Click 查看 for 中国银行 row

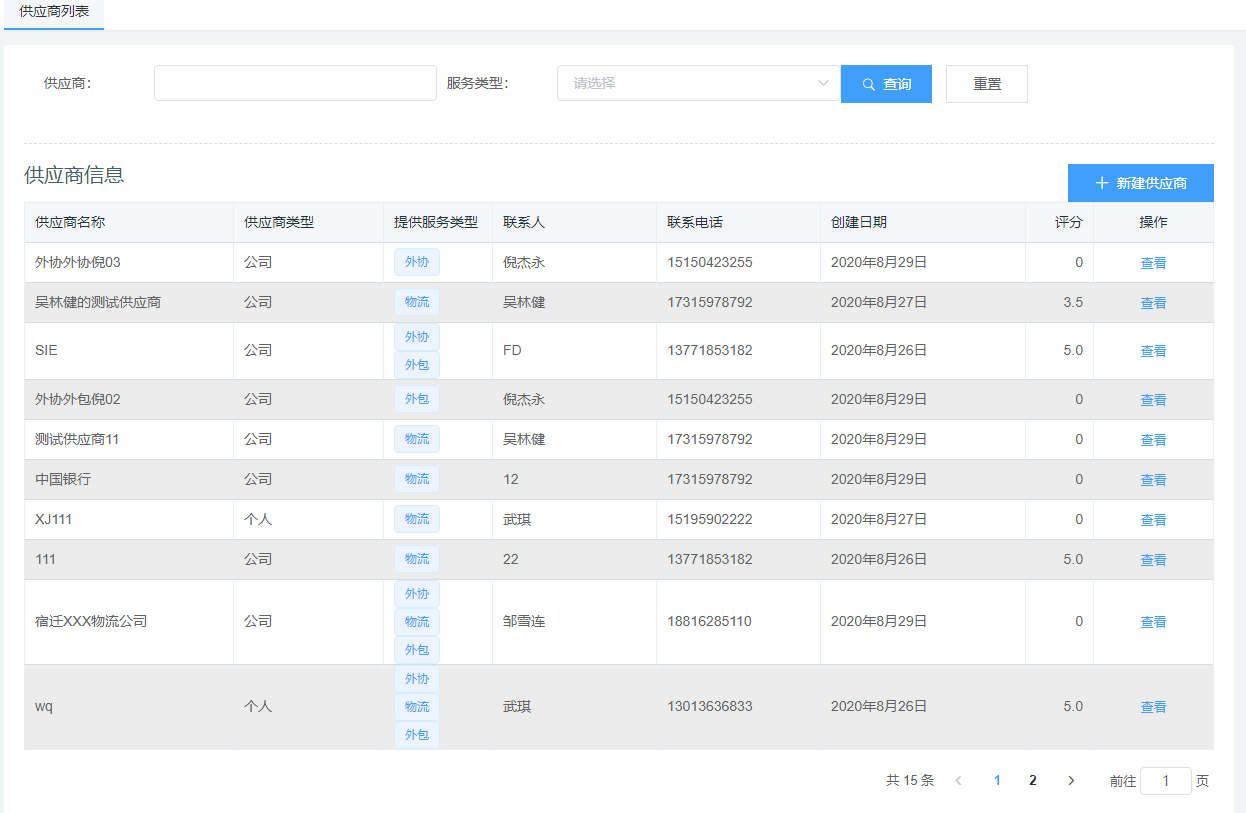click(x=1153, y=480)
